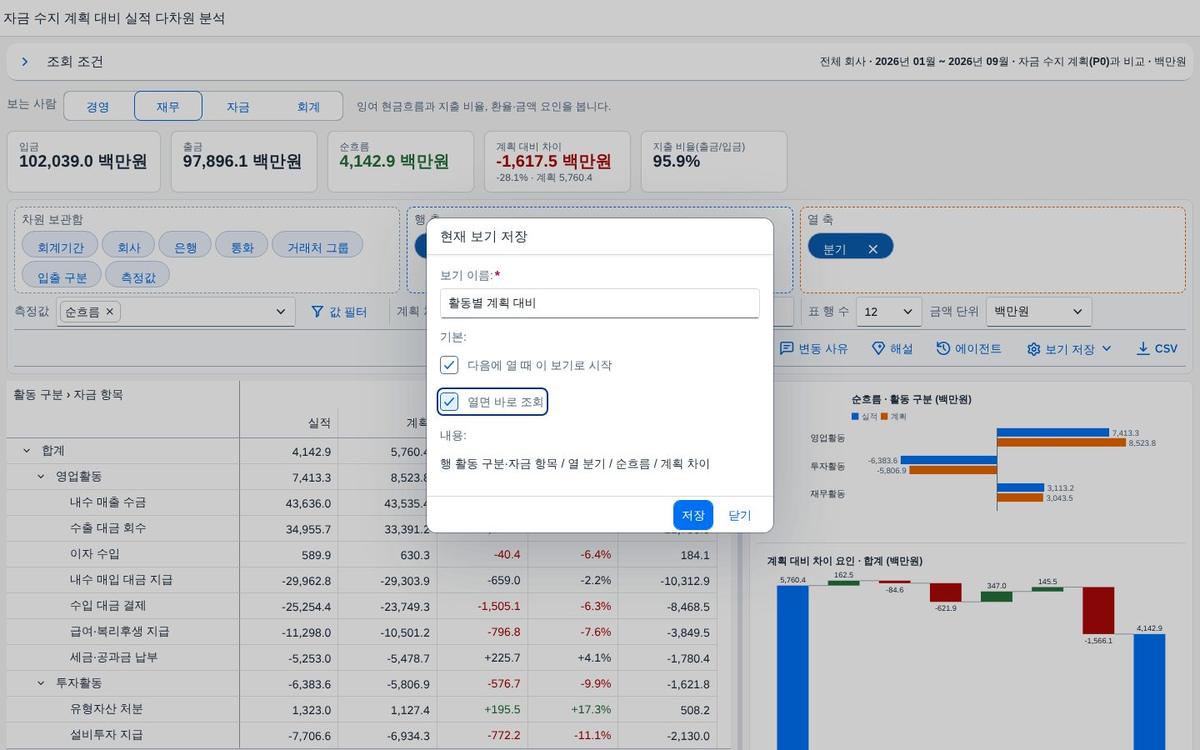The image size is (1200, 750).
Task: Click the 출금 KPI card
Action: click(x=243, y=161)
